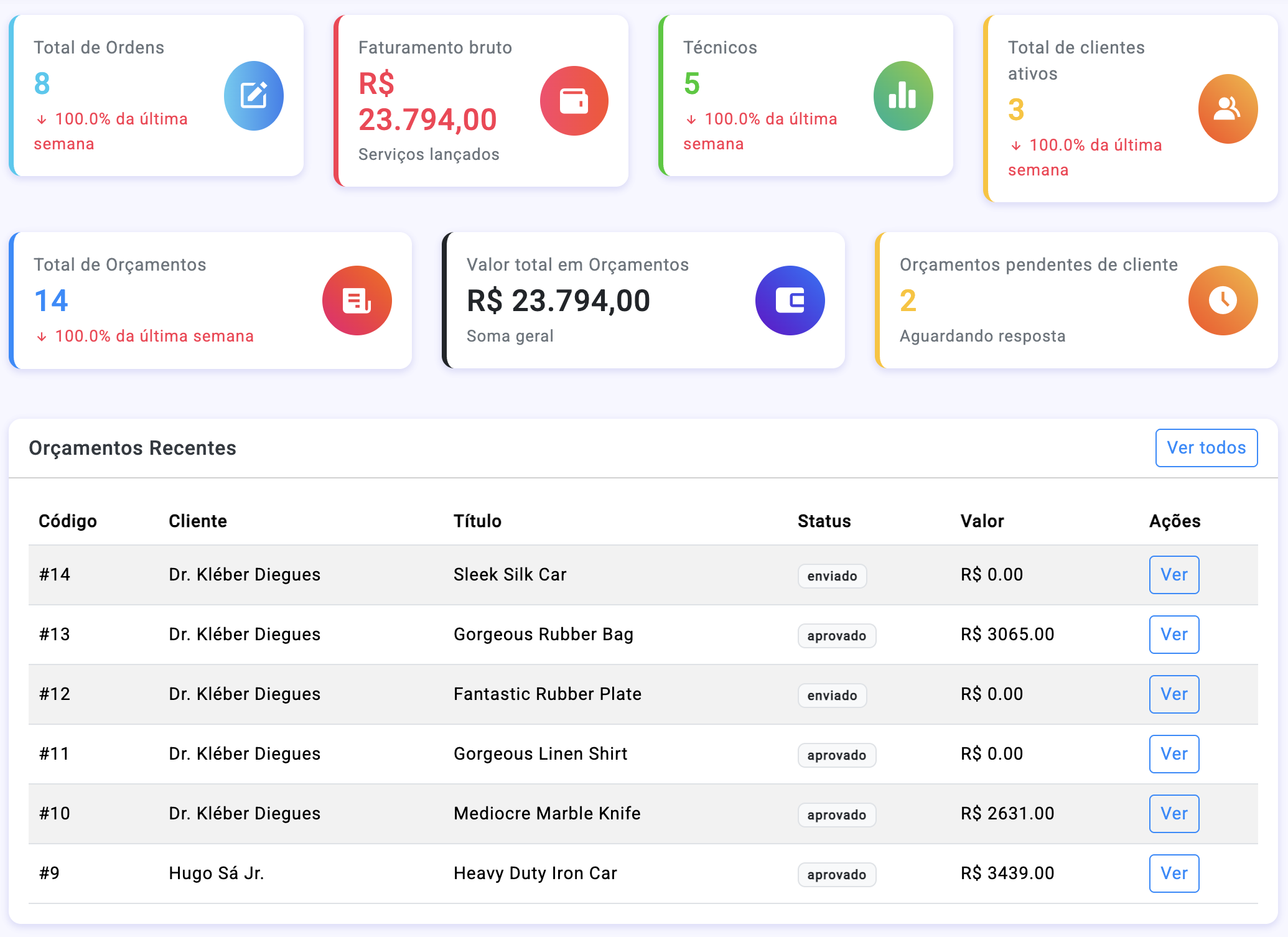This screenshot has width=1288, height=937.
Task: Click the document icon in Total de Orçamentos card
Action: tap(357, 301)
